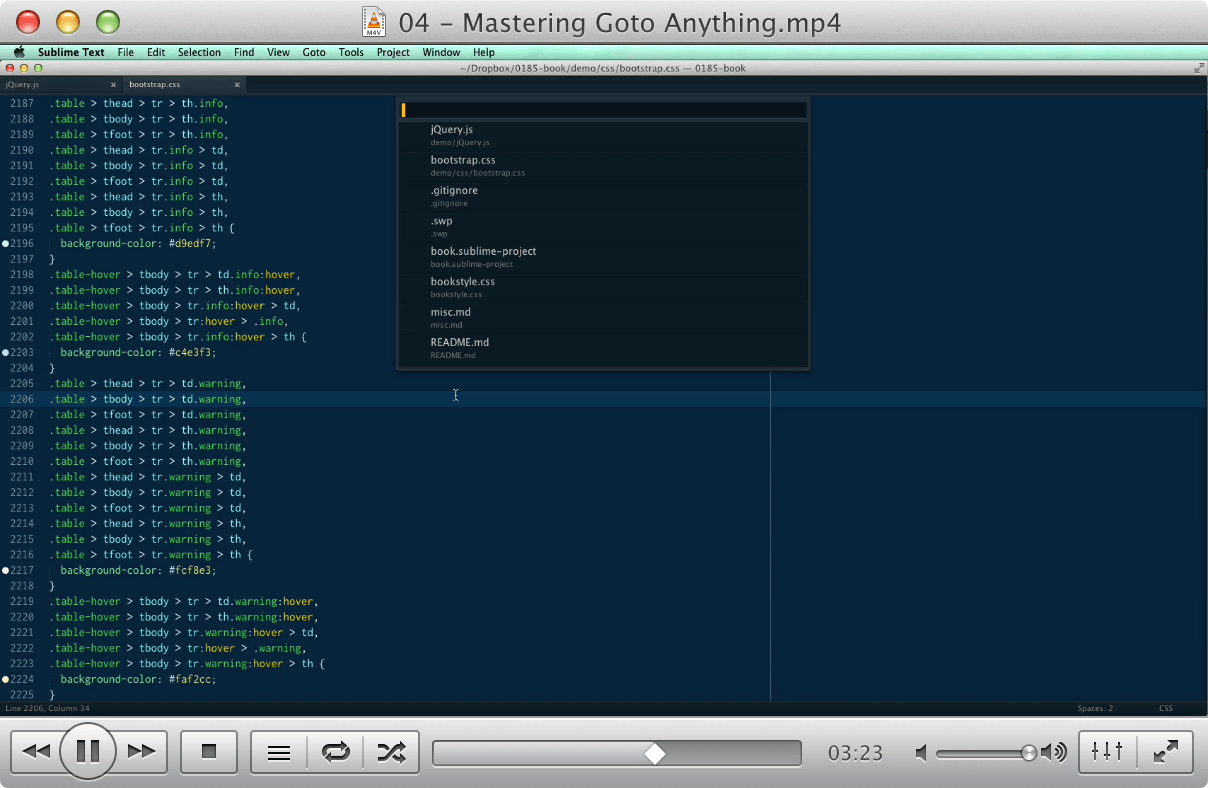Open the Goto menu
The image size is (1208, 788).
click(x=313, y=52)
